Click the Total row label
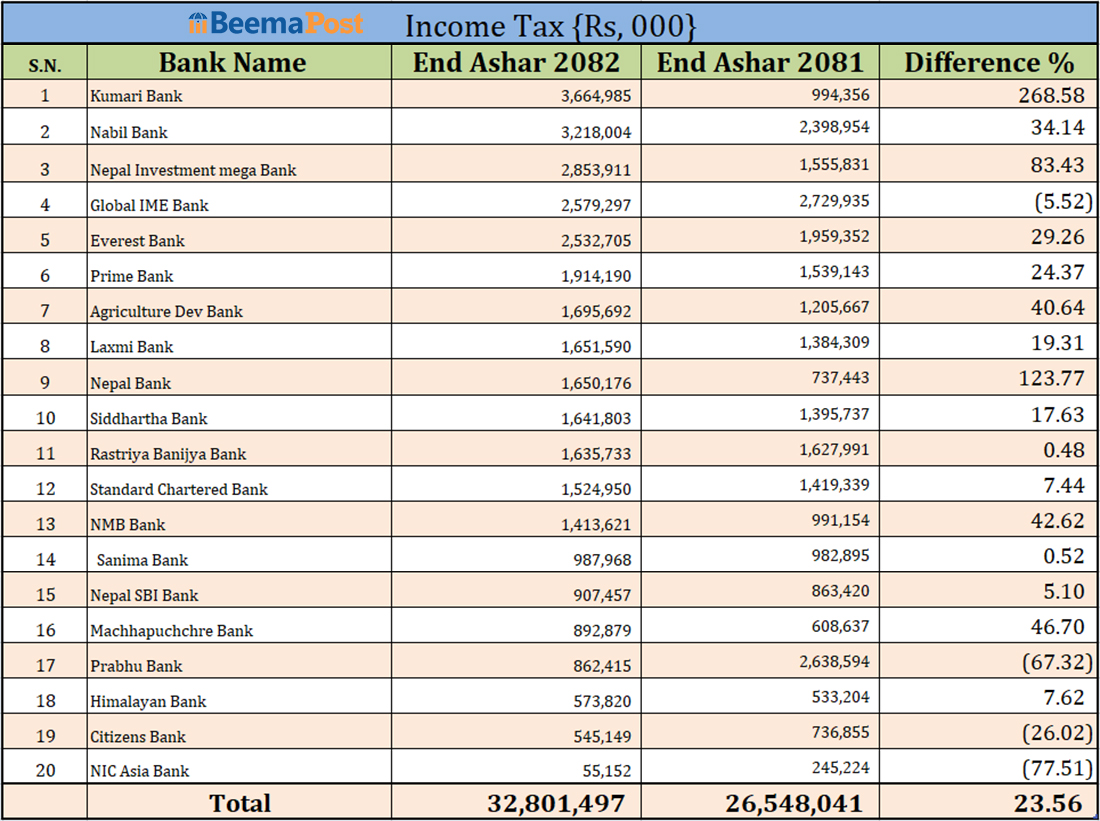Screen dimensions: 1100x821 [239, 803]
